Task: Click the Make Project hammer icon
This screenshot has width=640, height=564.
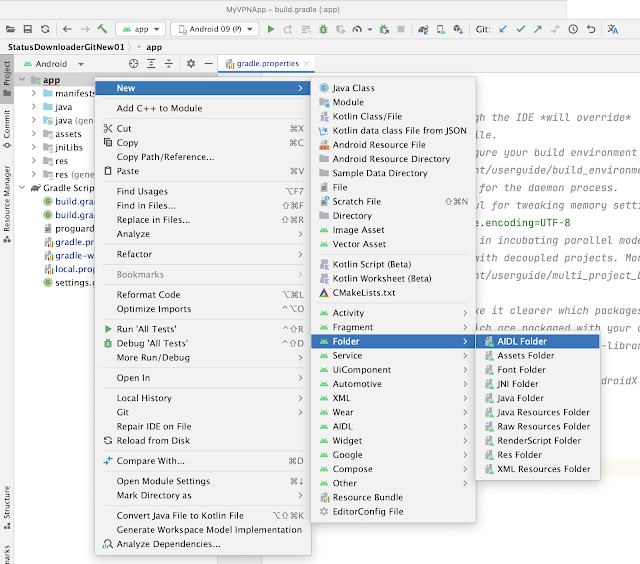Action: (102, 29)
